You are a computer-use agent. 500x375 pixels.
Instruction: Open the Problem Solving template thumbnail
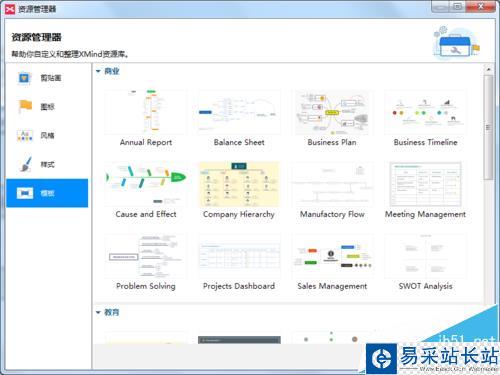[x=146, y=256]
